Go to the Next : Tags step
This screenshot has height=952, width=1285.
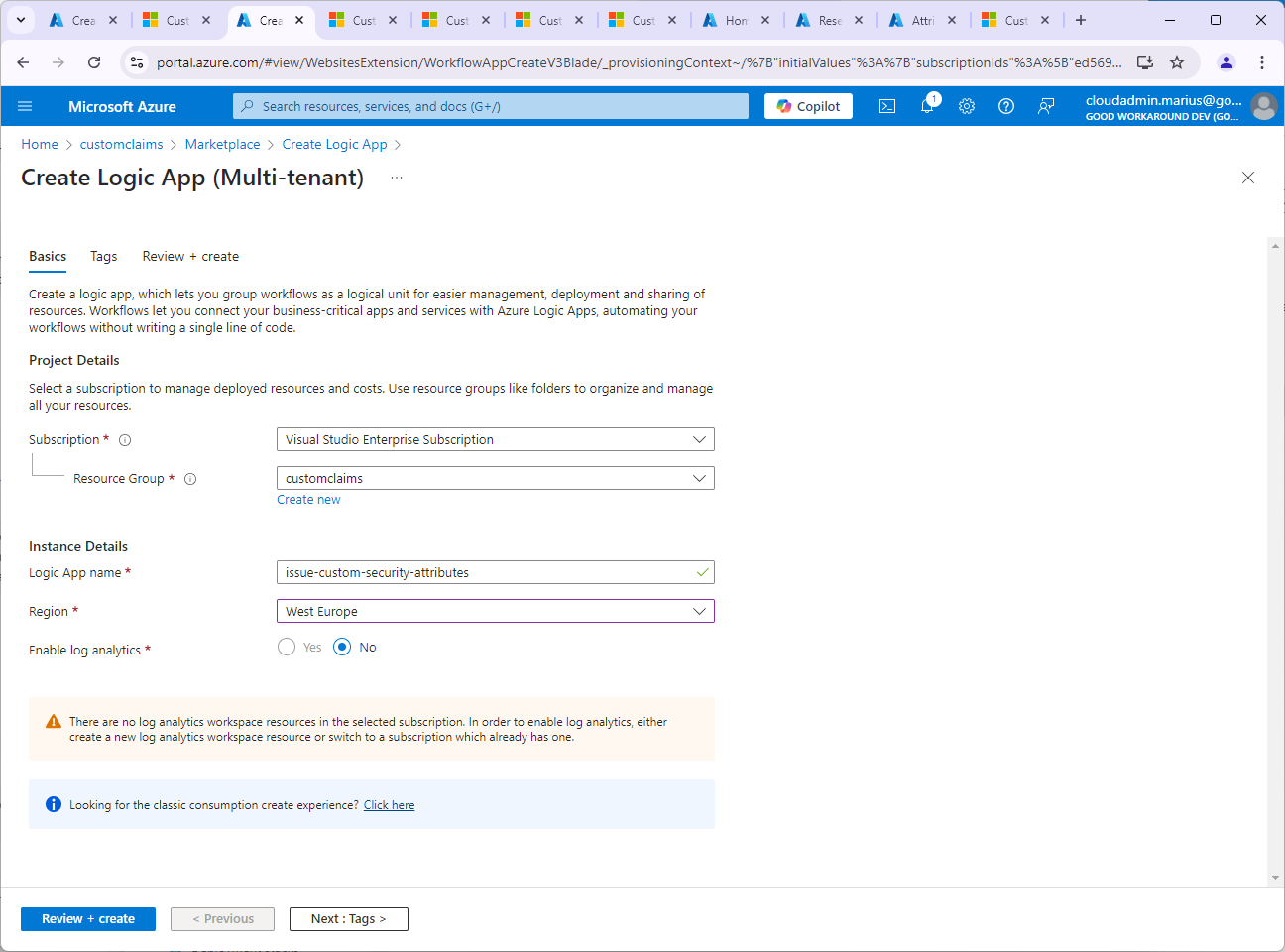[x=348, y=919]
